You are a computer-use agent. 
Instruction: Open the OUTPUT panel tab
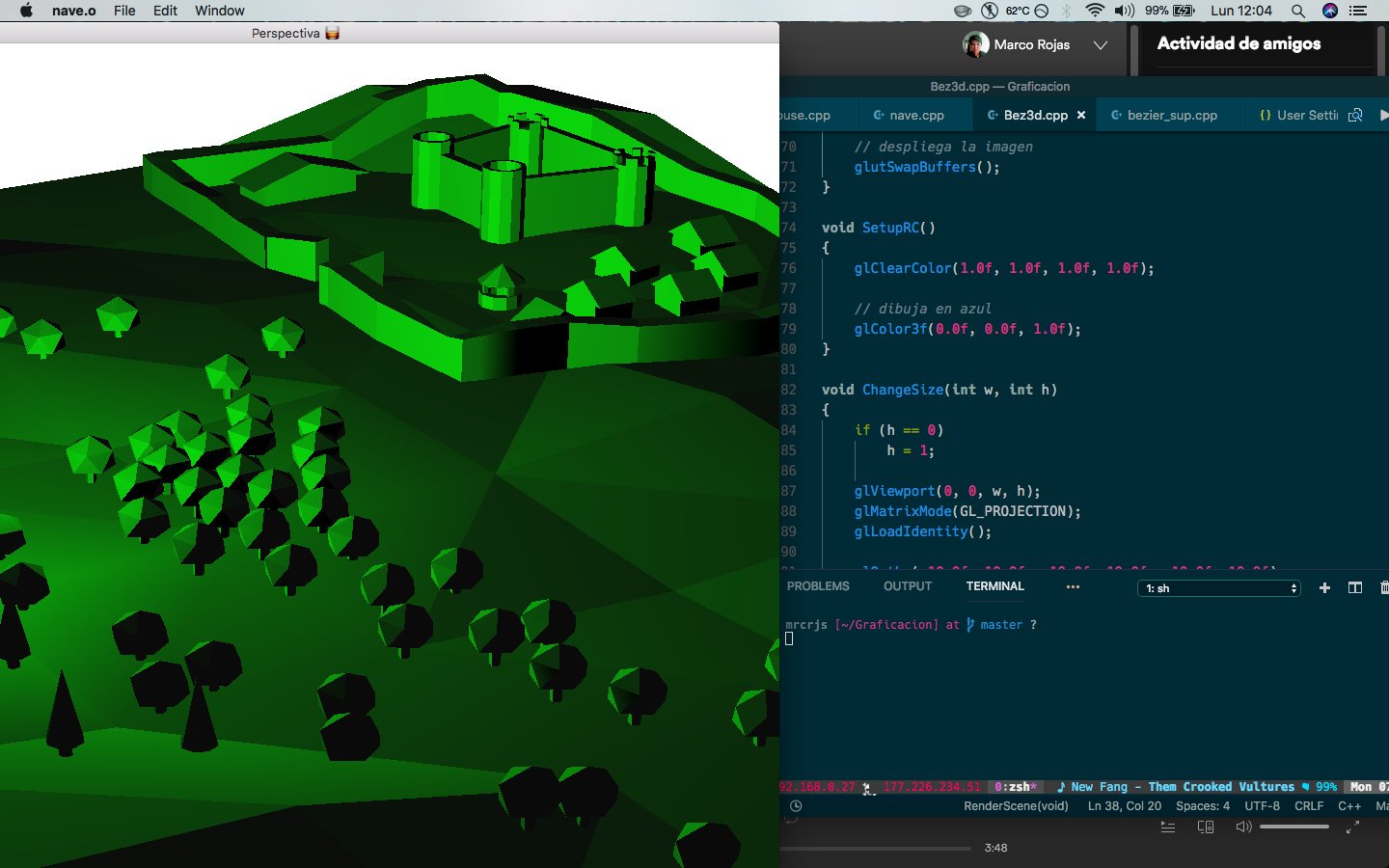point(908,586)
